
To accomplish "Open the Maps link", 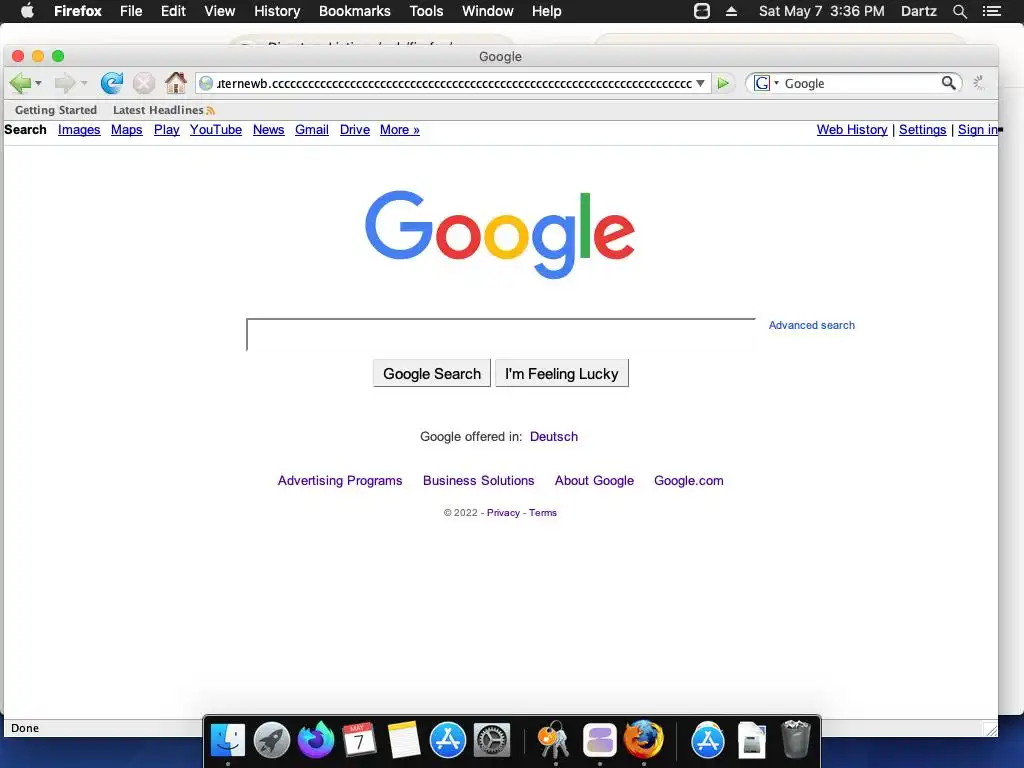I will (127, 129).
